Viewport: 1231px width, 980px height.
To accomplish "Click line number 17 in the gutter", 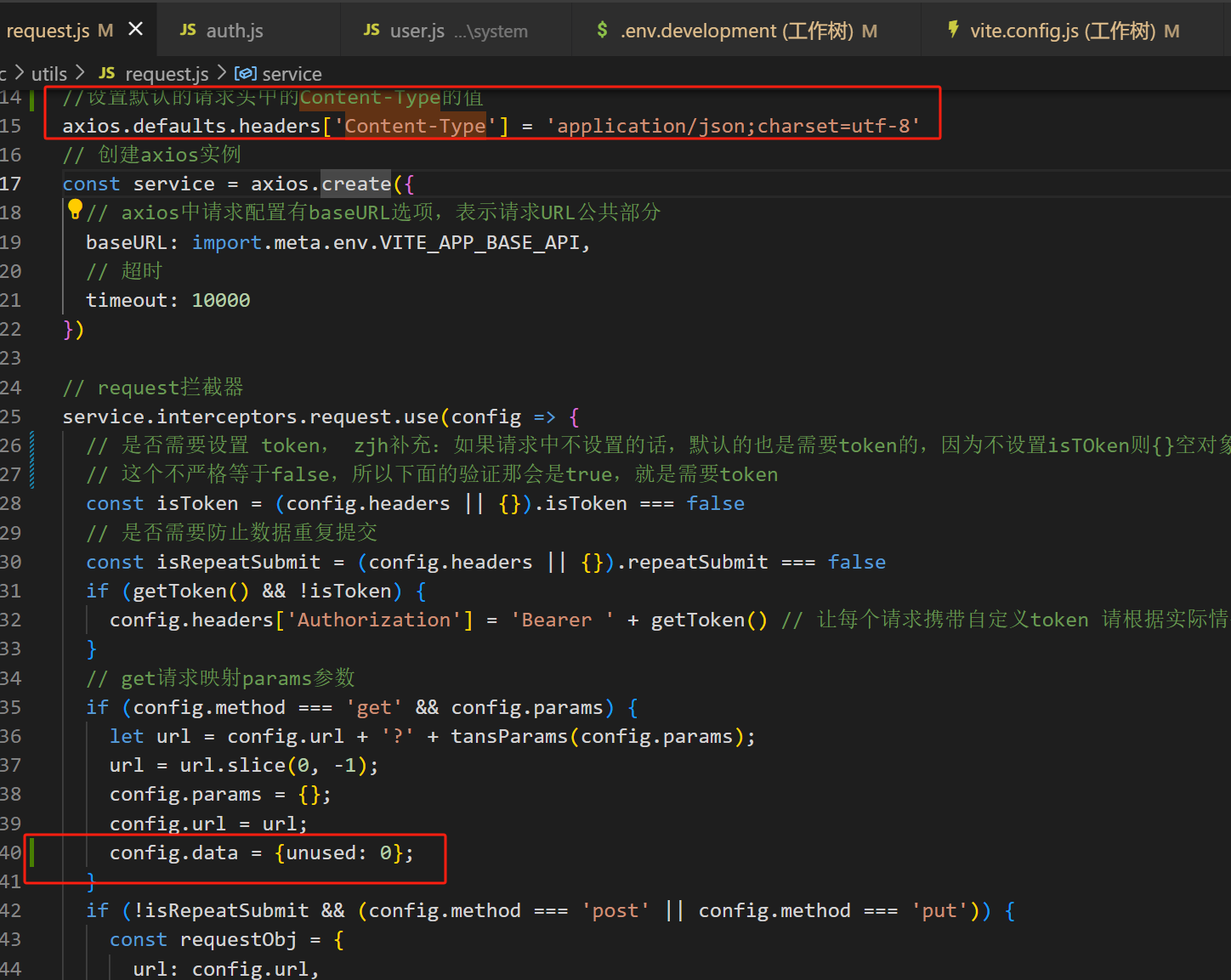I will 10,184.
